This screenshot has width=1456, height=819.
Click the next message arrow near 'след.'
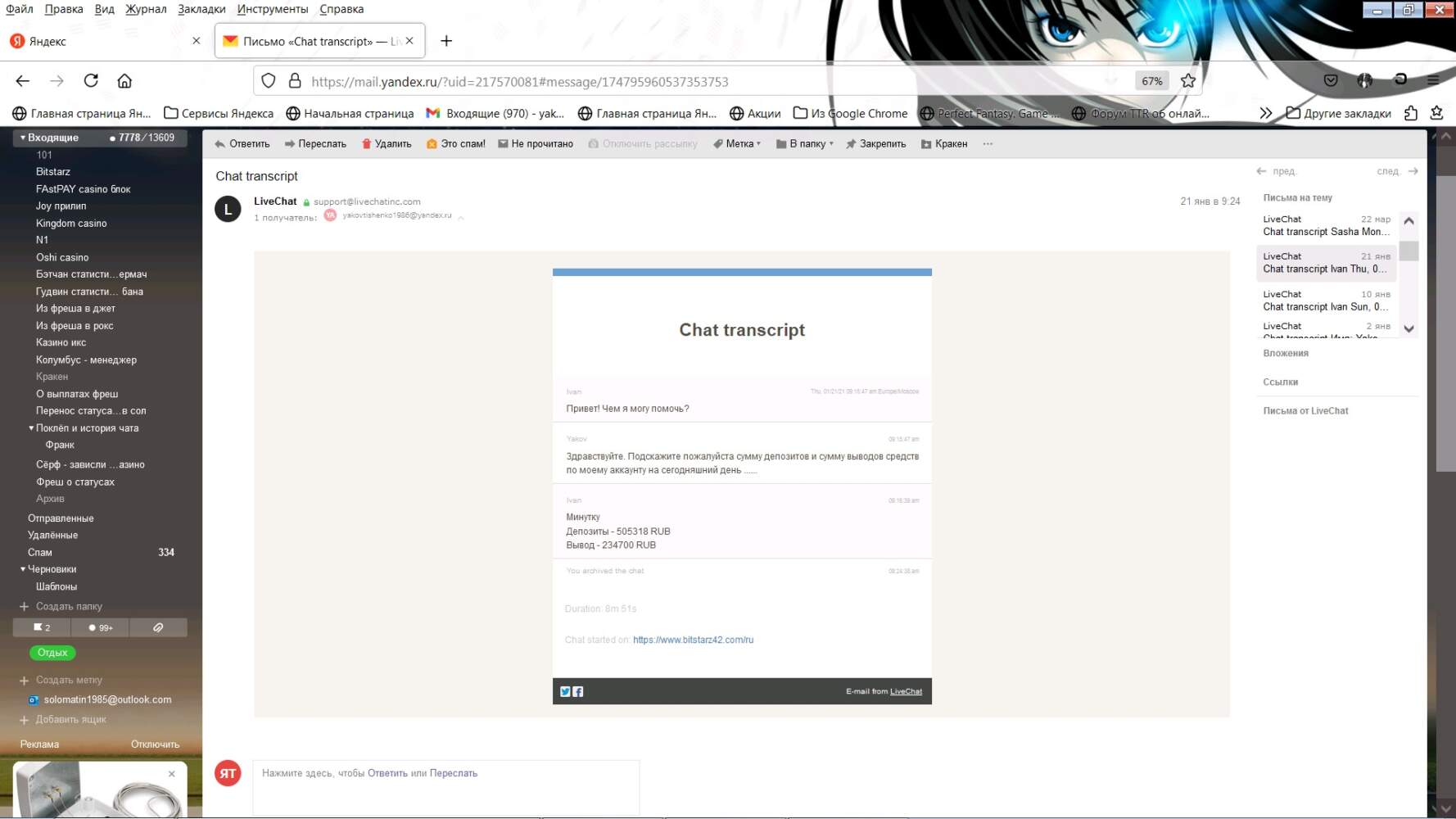point(1413,171)
